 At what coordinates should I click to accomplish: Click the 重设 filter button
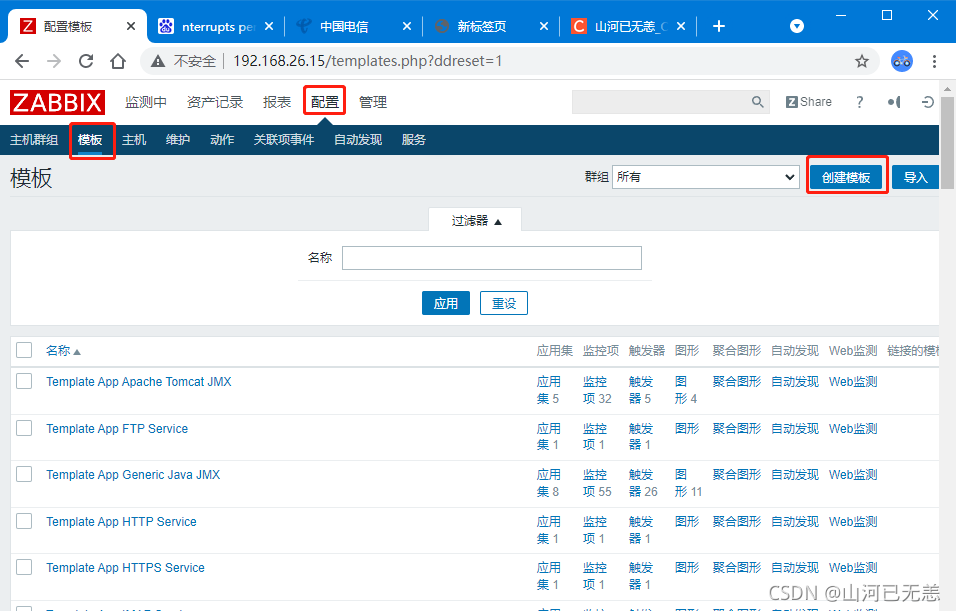pyautogui.click(x=504, y=303)
